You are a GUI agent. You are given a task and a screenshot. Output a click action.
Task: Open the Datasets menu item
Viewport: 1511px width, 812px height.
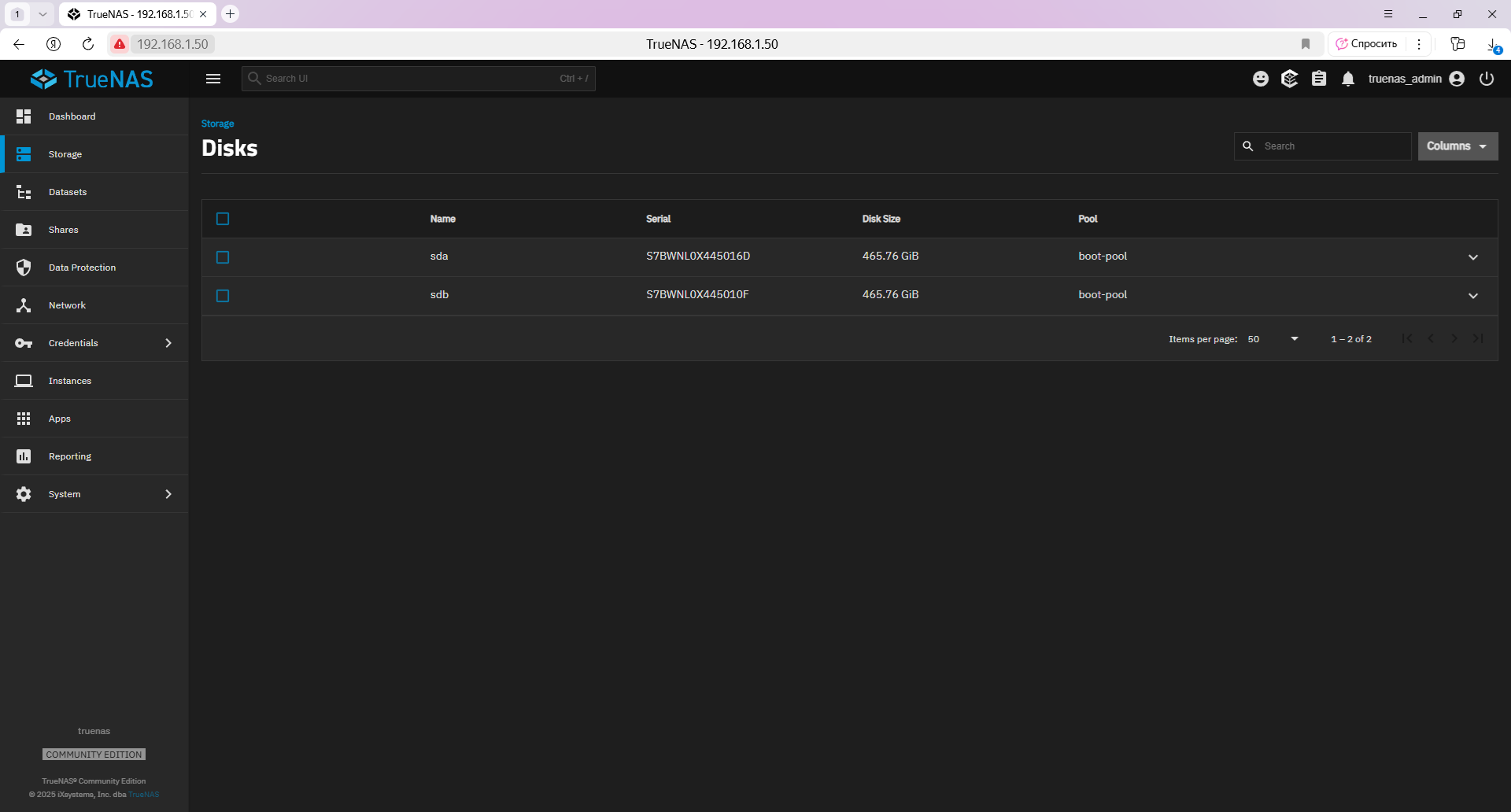tap(94, 192)
